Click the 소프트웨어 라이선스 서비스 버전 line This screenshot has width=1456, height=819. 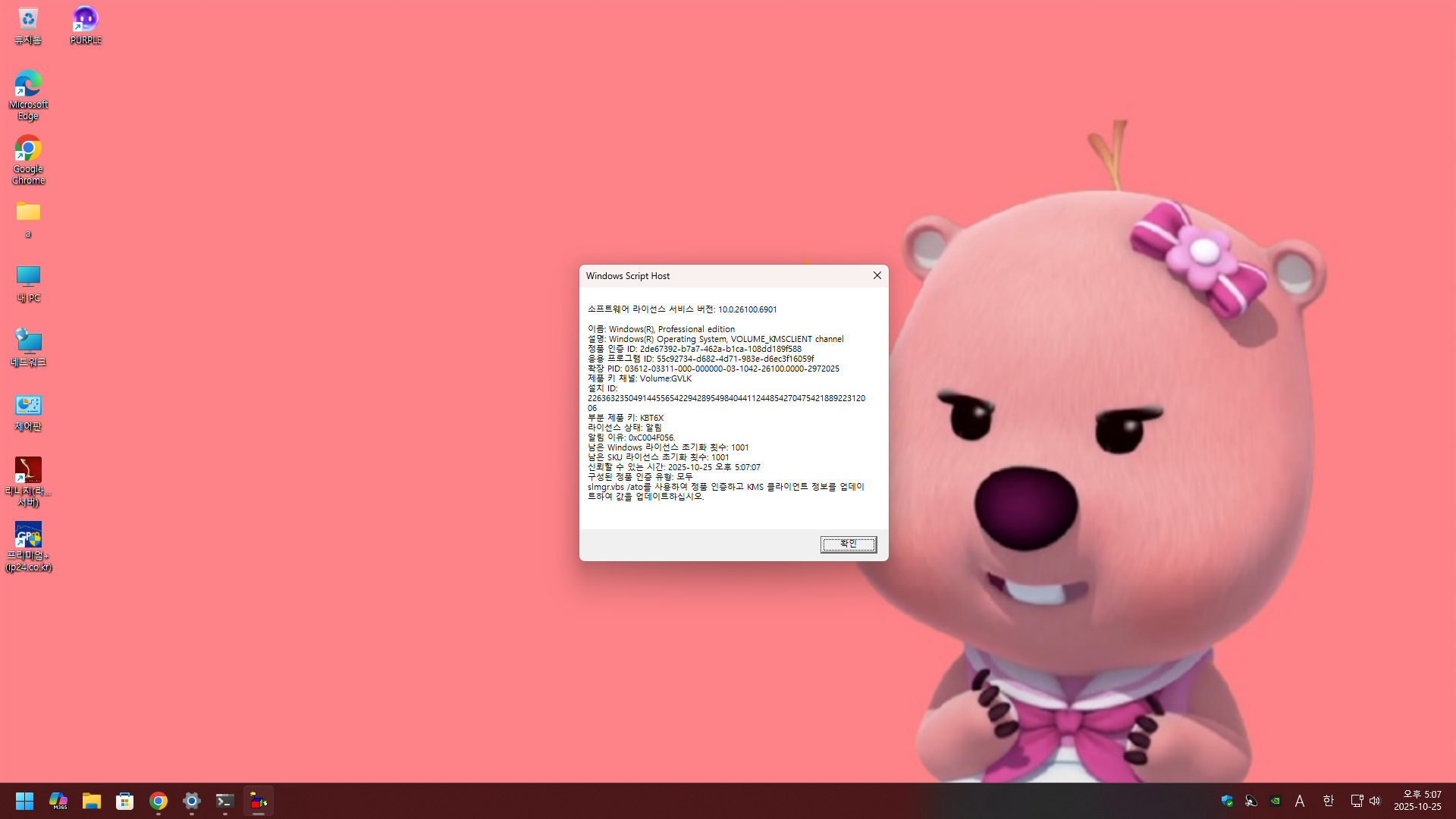682,309
